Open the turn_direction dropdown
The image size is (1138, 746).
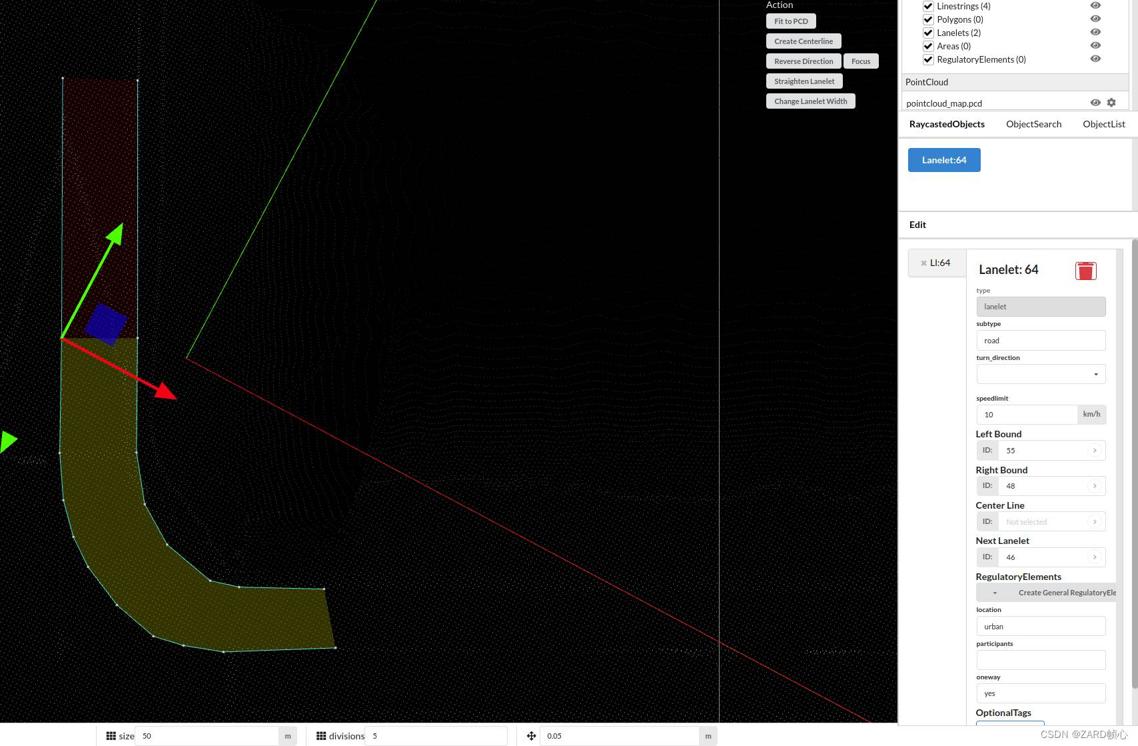click(1040, 374)
